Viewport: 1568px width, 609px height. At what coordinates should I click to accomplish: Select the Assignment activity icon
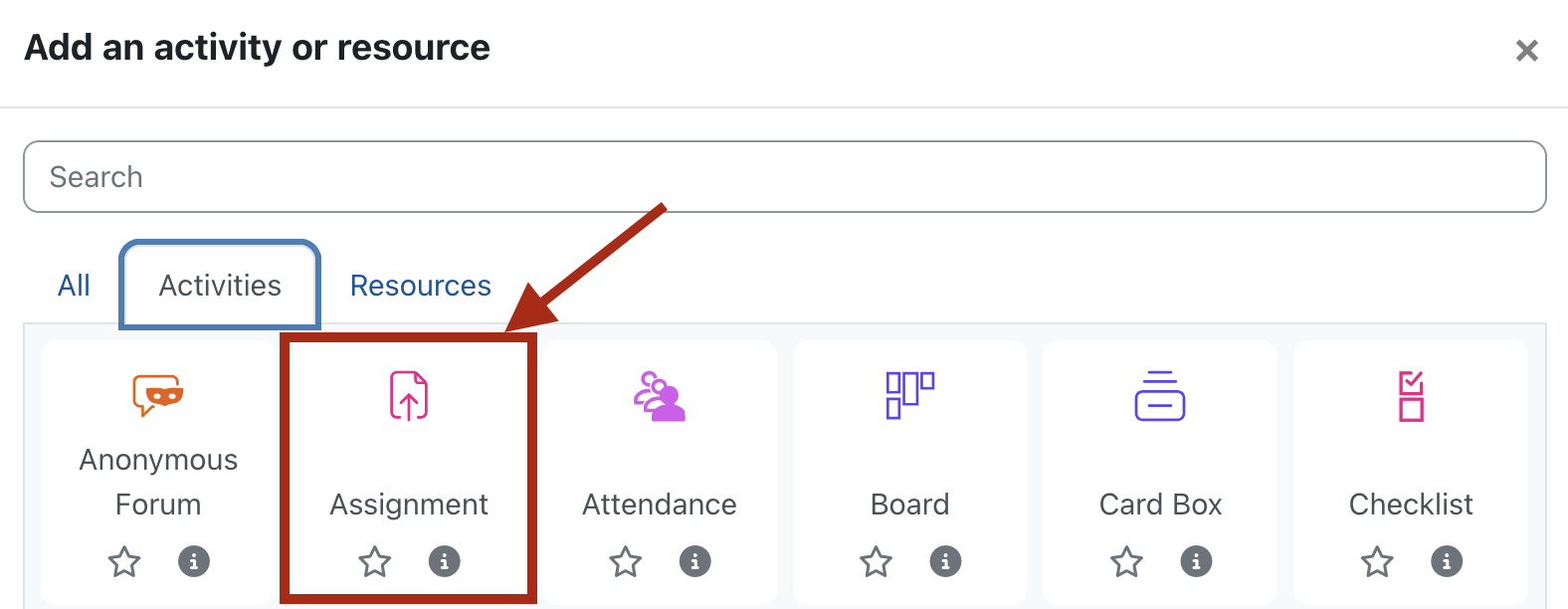pos(409,395)
